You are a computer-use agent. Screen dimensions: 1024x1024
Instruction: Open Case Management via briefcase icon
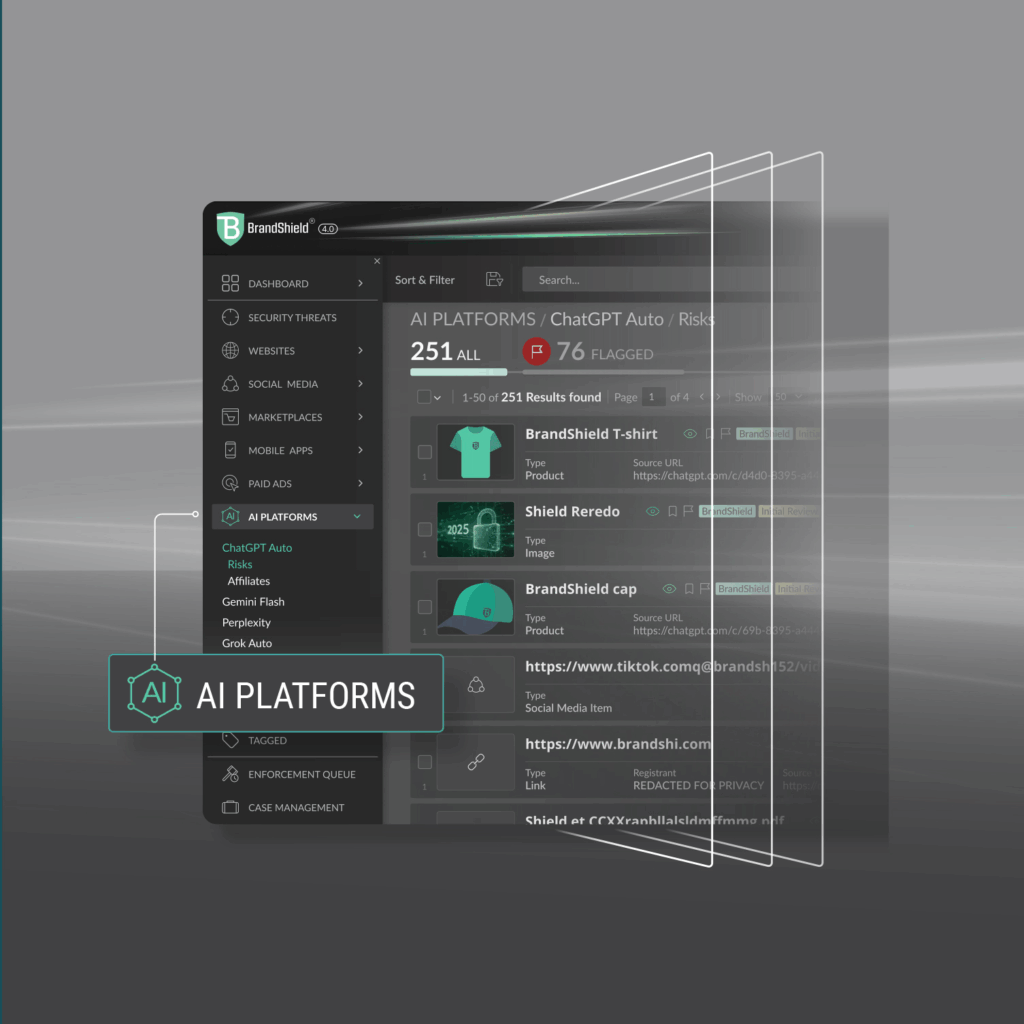(x=230, y=807)
